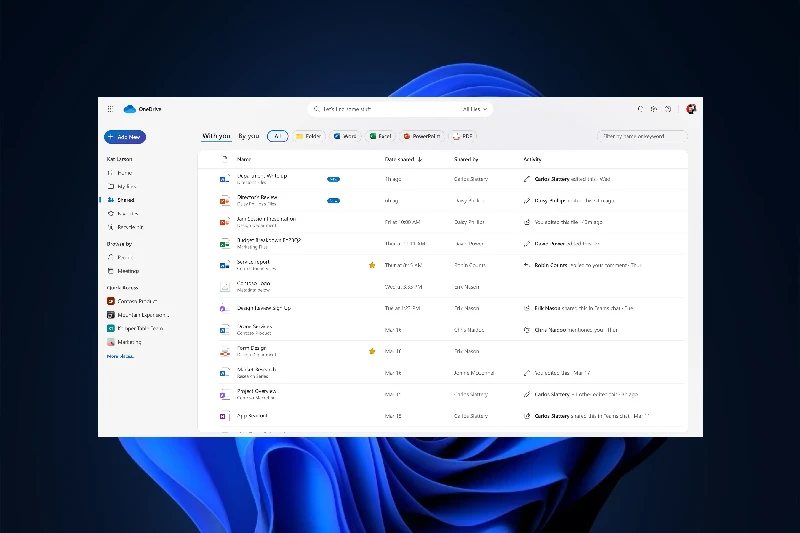Click Jenna's name in Market Research row
Screen dimensions: 800x533
[x=473, y=373]
